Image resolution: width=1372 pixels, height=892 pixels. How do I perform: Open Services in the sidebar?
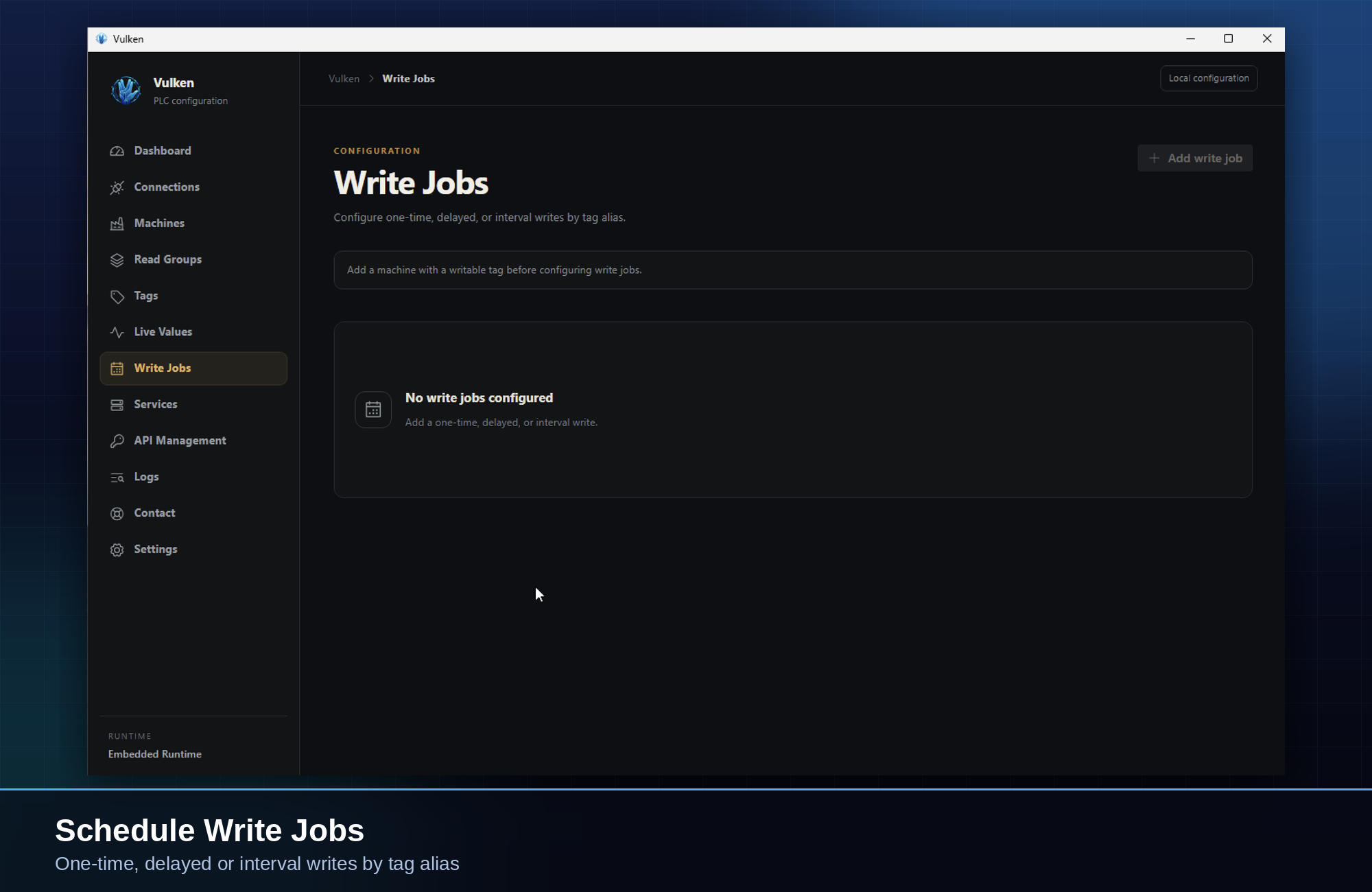pyautogui.click(x=193, y=405)
